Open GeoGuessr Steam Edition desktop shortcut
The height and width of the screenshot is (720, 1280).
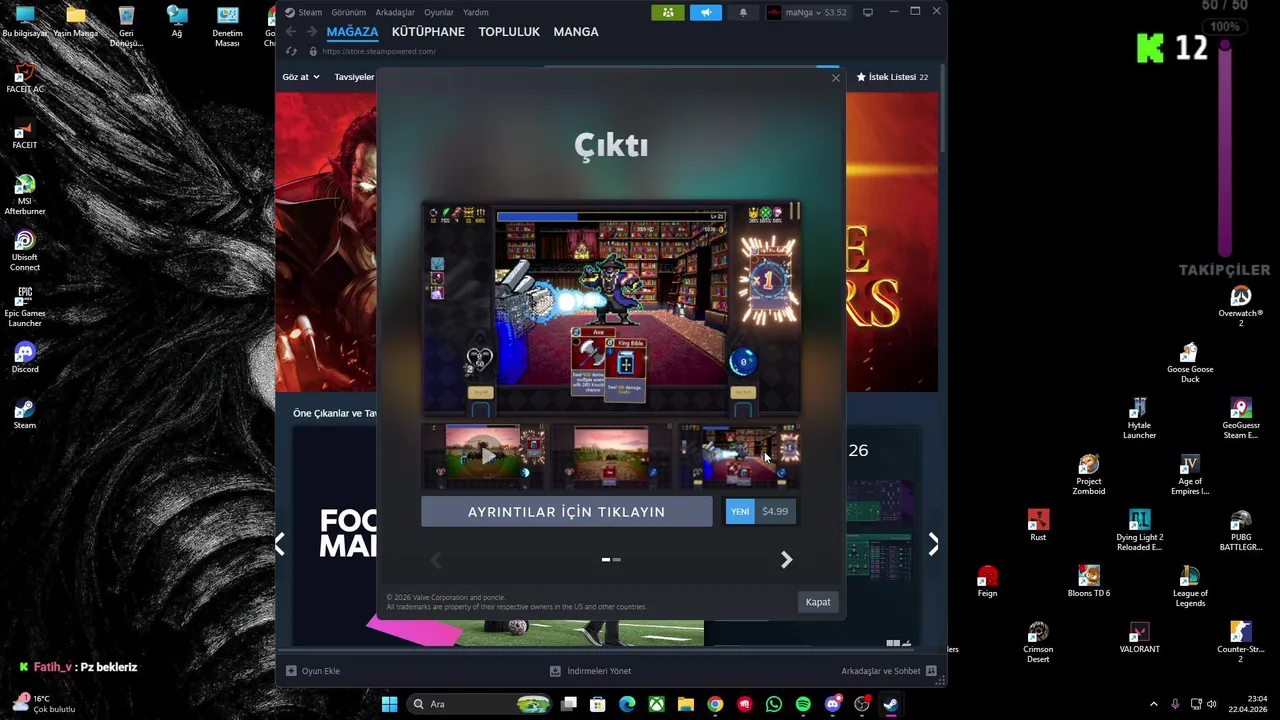click(1240, 418)
